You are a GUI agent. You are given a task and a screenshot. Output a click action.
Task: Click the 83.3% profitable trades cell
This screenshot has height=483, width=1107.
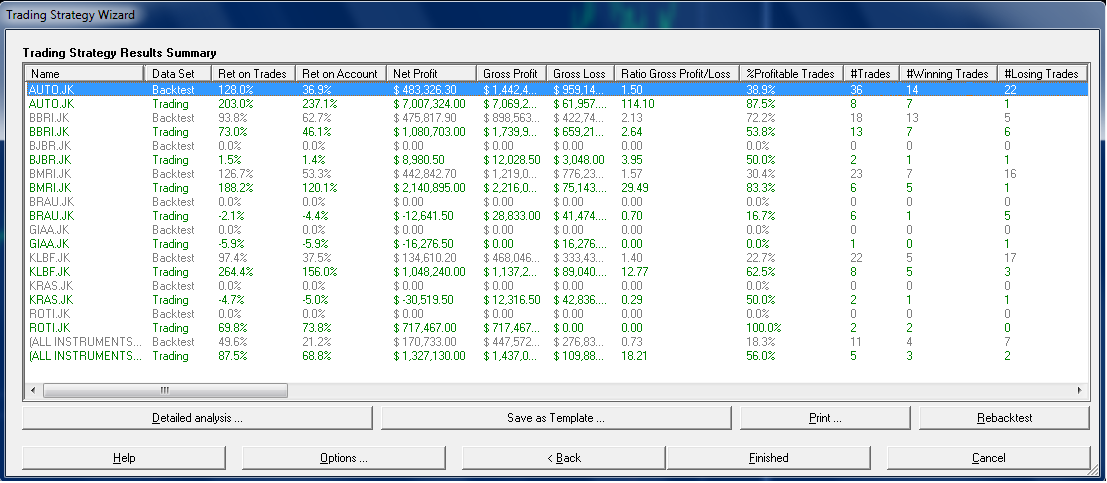[760, 188]
